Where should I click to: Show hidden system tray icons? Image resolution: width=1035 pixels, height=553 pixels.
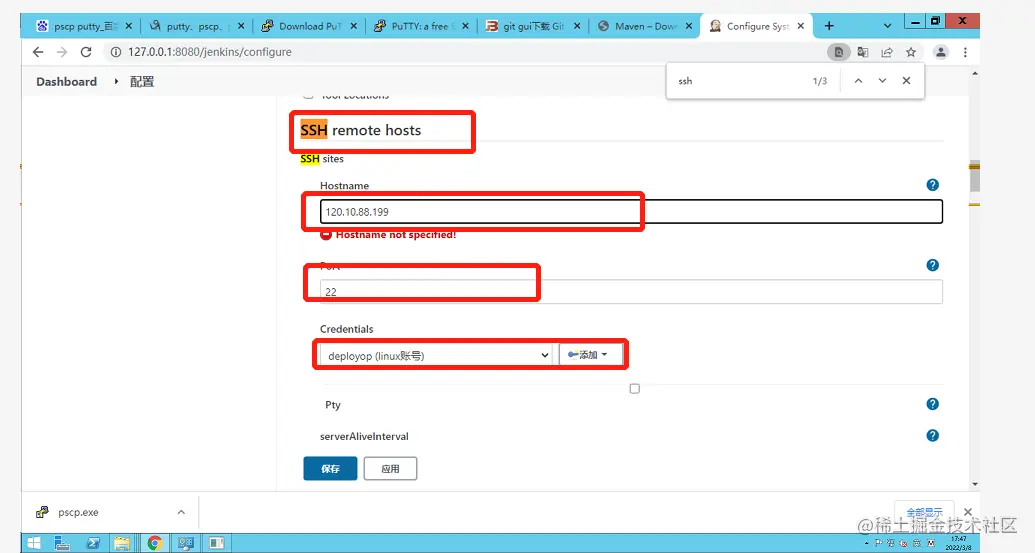tap(867, 543)
